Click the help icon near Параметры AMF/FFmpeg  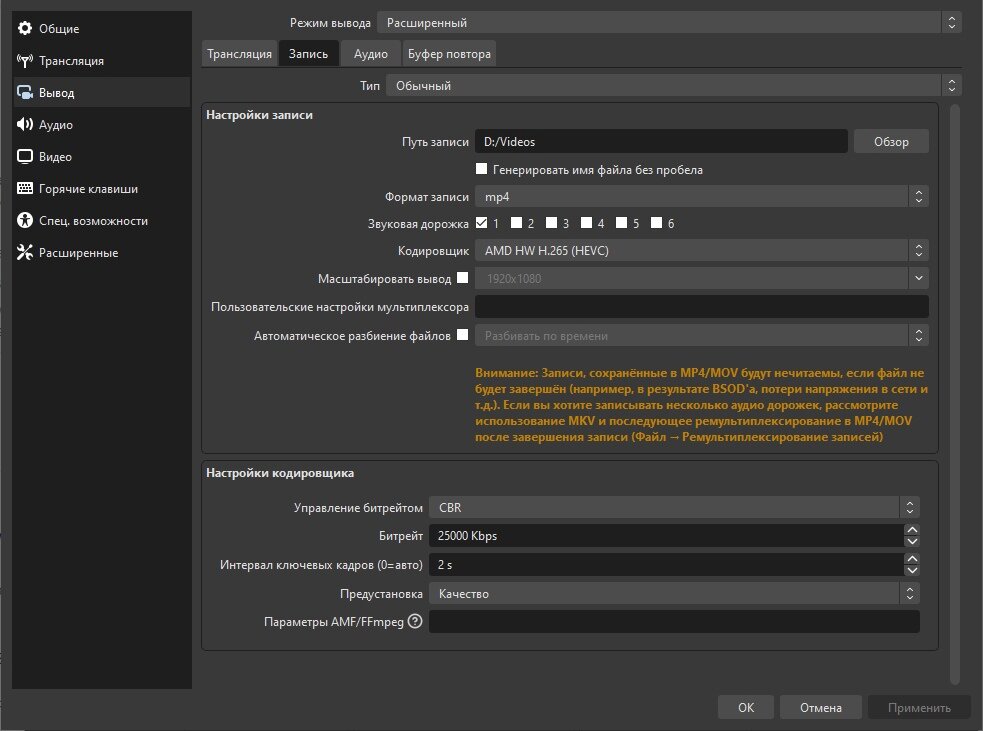[416, 621]
